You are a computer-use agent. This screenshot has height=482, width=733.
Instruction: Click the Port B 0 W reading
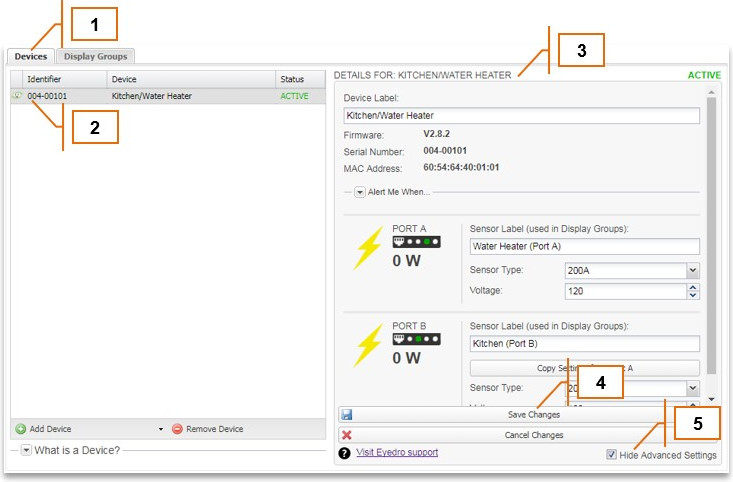point(406,358)
